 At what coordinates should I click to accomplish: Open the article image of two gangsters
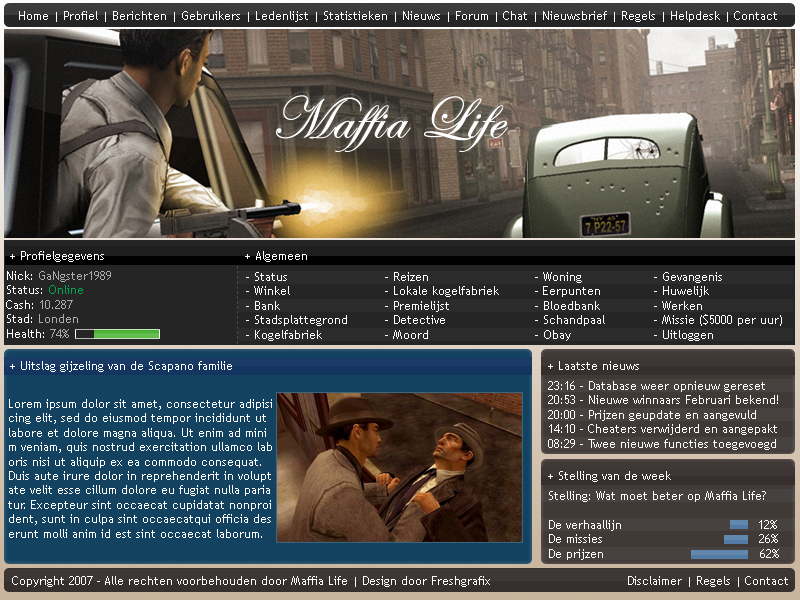(399, 467)
